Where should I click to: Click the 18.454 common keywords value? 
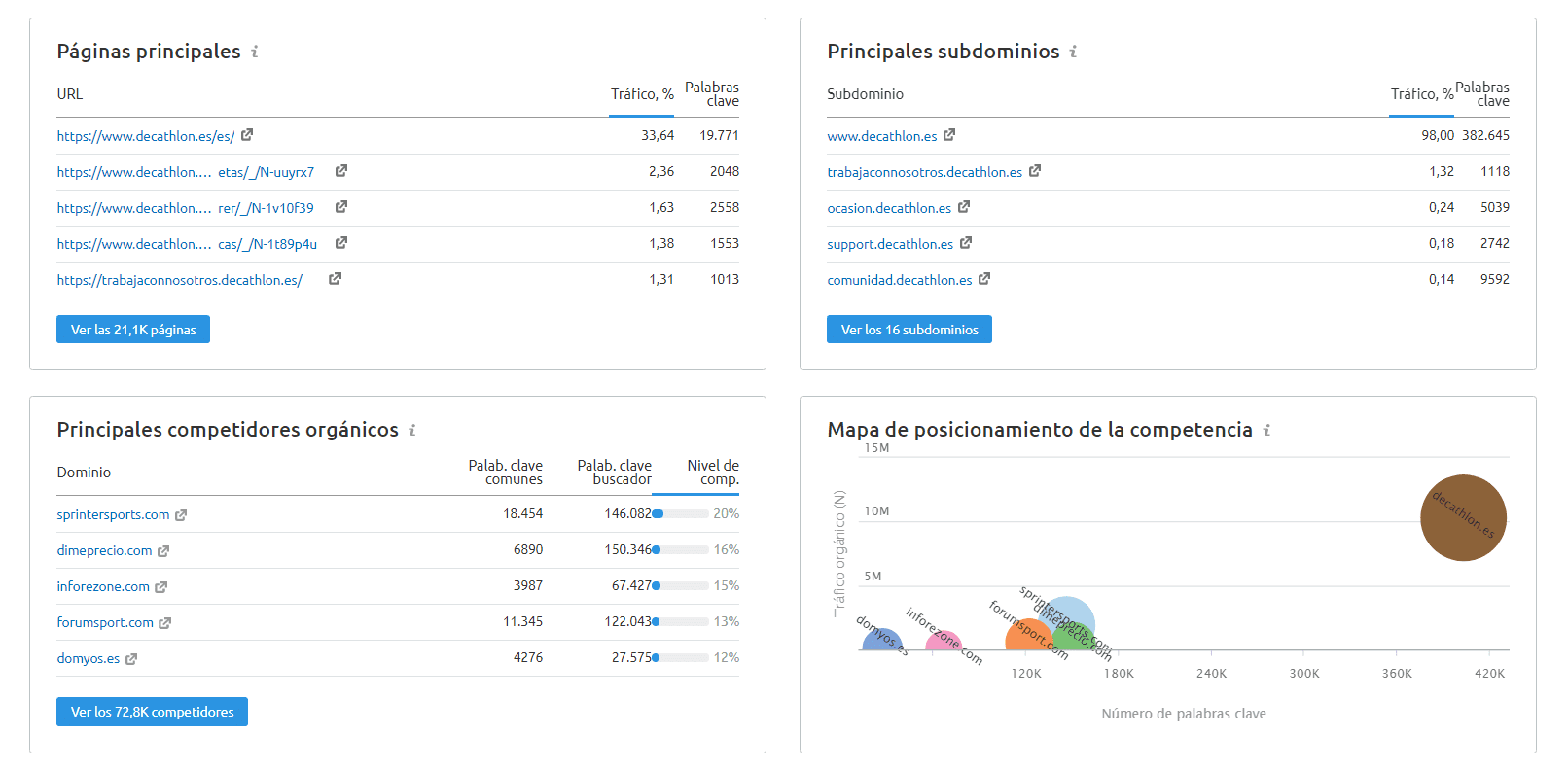pos(522,513)
